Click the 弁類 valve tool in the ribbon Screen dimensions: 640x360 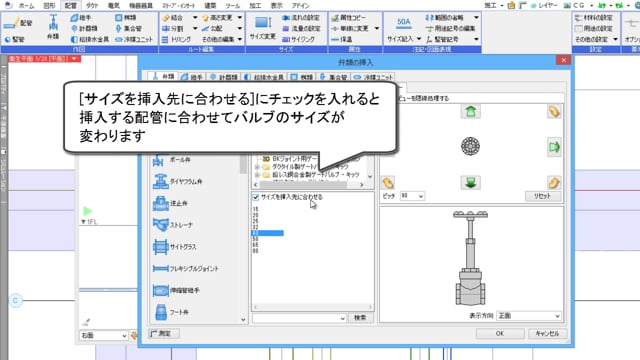click(x=53, y=27)
